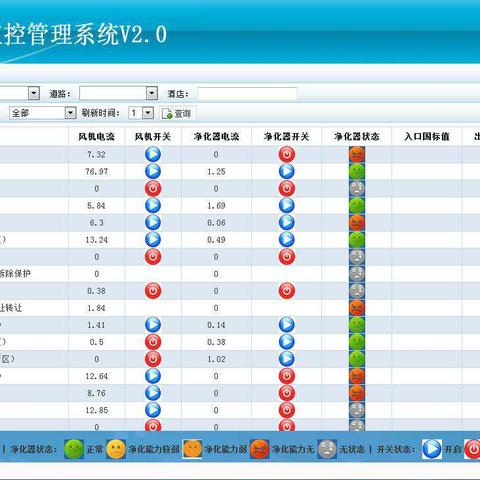Click the yellow 净化能力较弱 legend face icon
This screenshot has width=480, height=480.
pos(116,449)
